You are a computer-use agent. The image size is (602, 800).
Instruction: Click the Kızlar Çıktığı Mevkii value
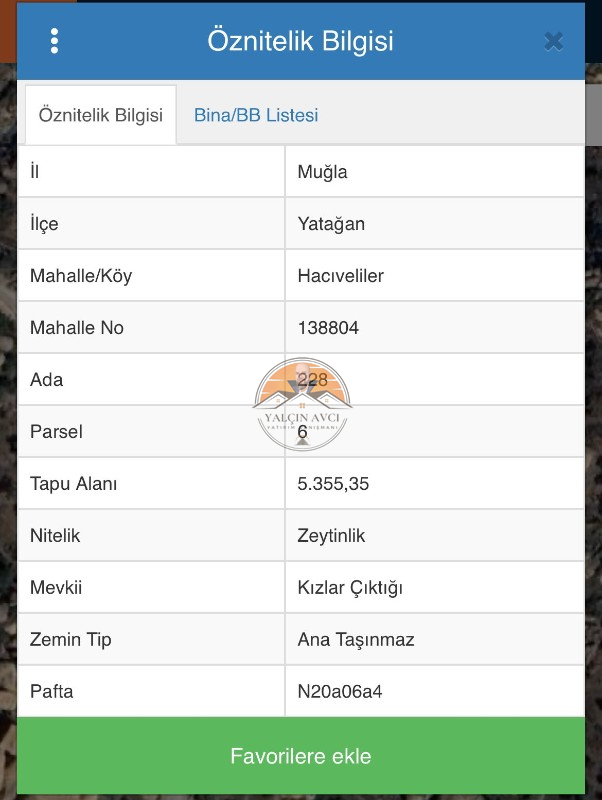point(350,588)
